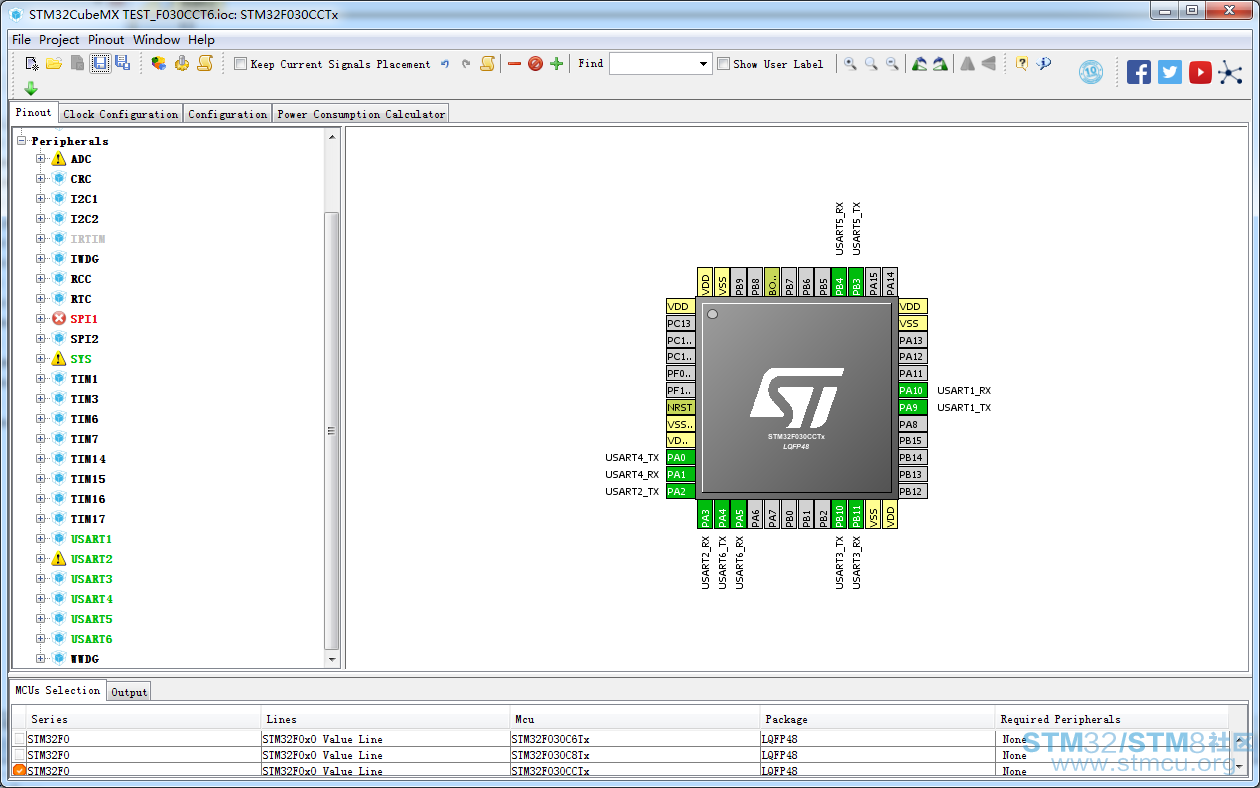Redo the pinout action
Viewport: 1260px width, 788px height.
[x=466, y=64]
